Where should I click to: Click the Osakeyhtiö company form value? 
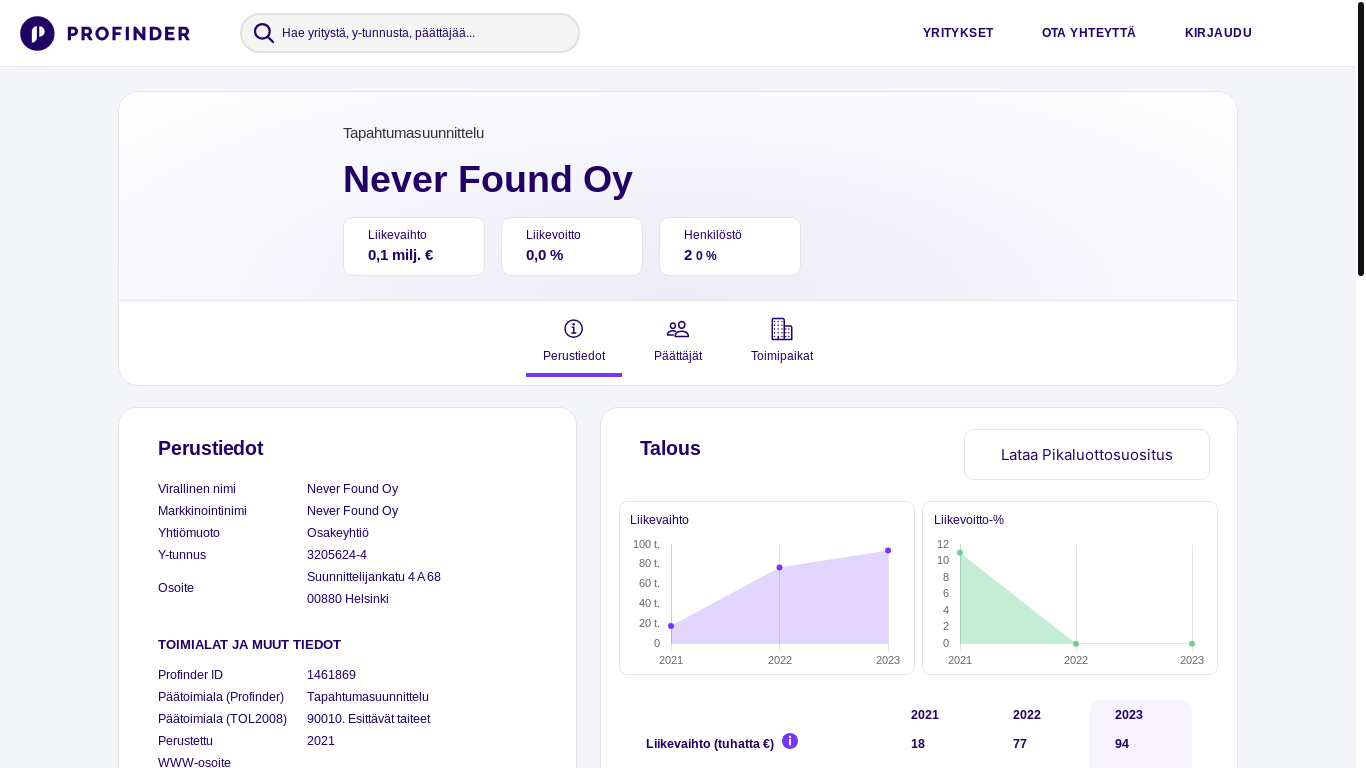pyautogui.click(x=338, y=533)
